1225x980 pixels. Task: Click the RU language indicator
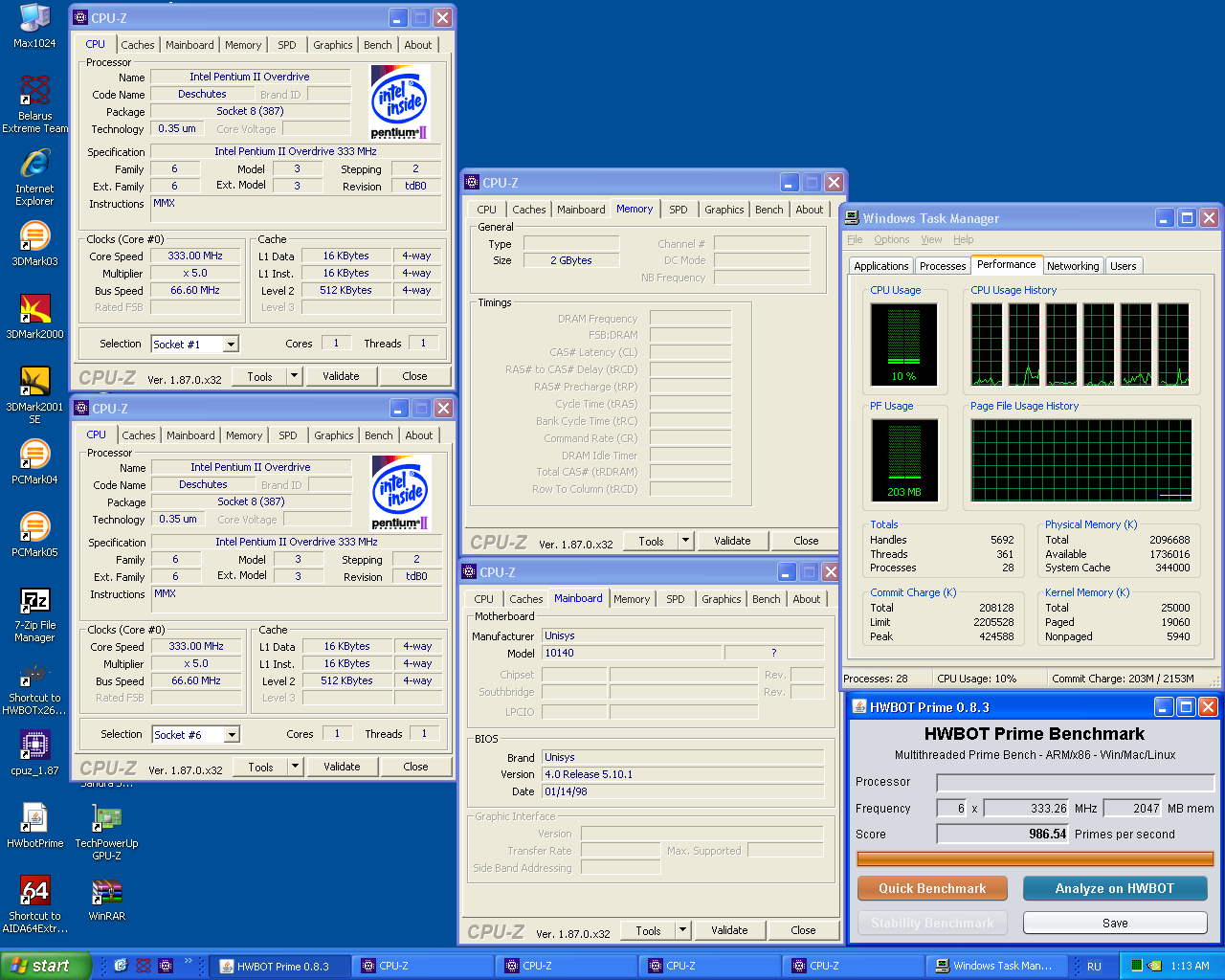pyautogui.click(x=1094, y=967)
